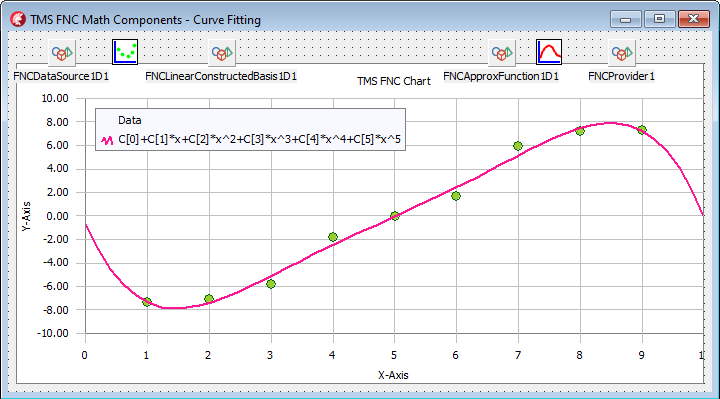Click the data point at x=8
Viewport: 720px width, 399px height.
pyautogui.click(x=580, y=131)
